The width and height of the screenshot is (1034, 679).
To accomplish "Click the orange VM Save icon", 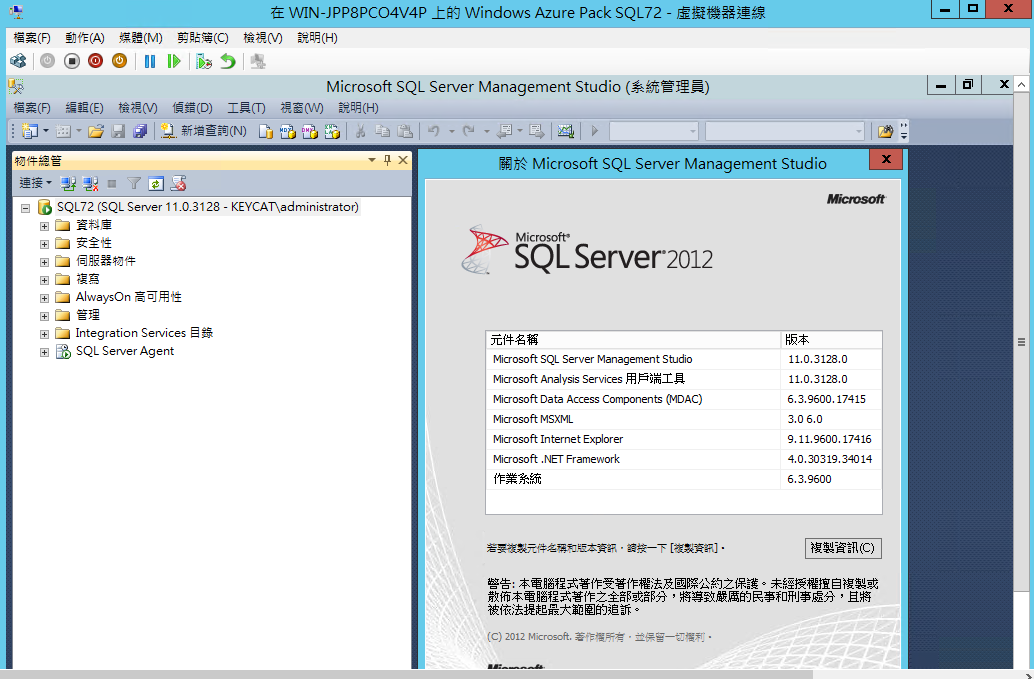I will click(119, 61).
